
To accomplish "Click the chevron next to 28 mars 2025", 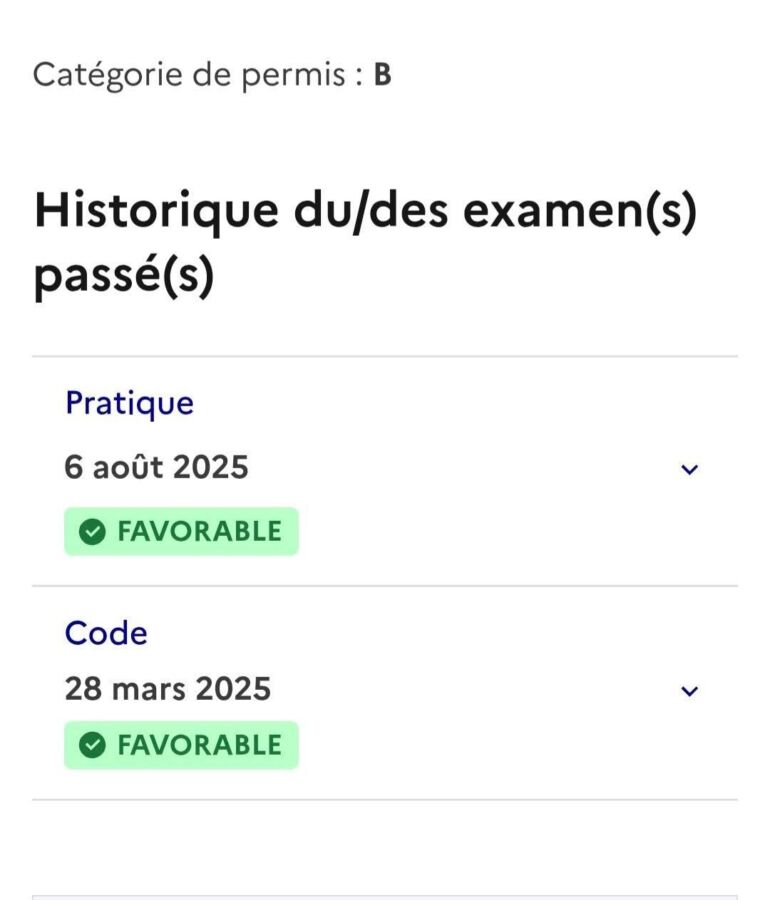I will coord(688,690).
